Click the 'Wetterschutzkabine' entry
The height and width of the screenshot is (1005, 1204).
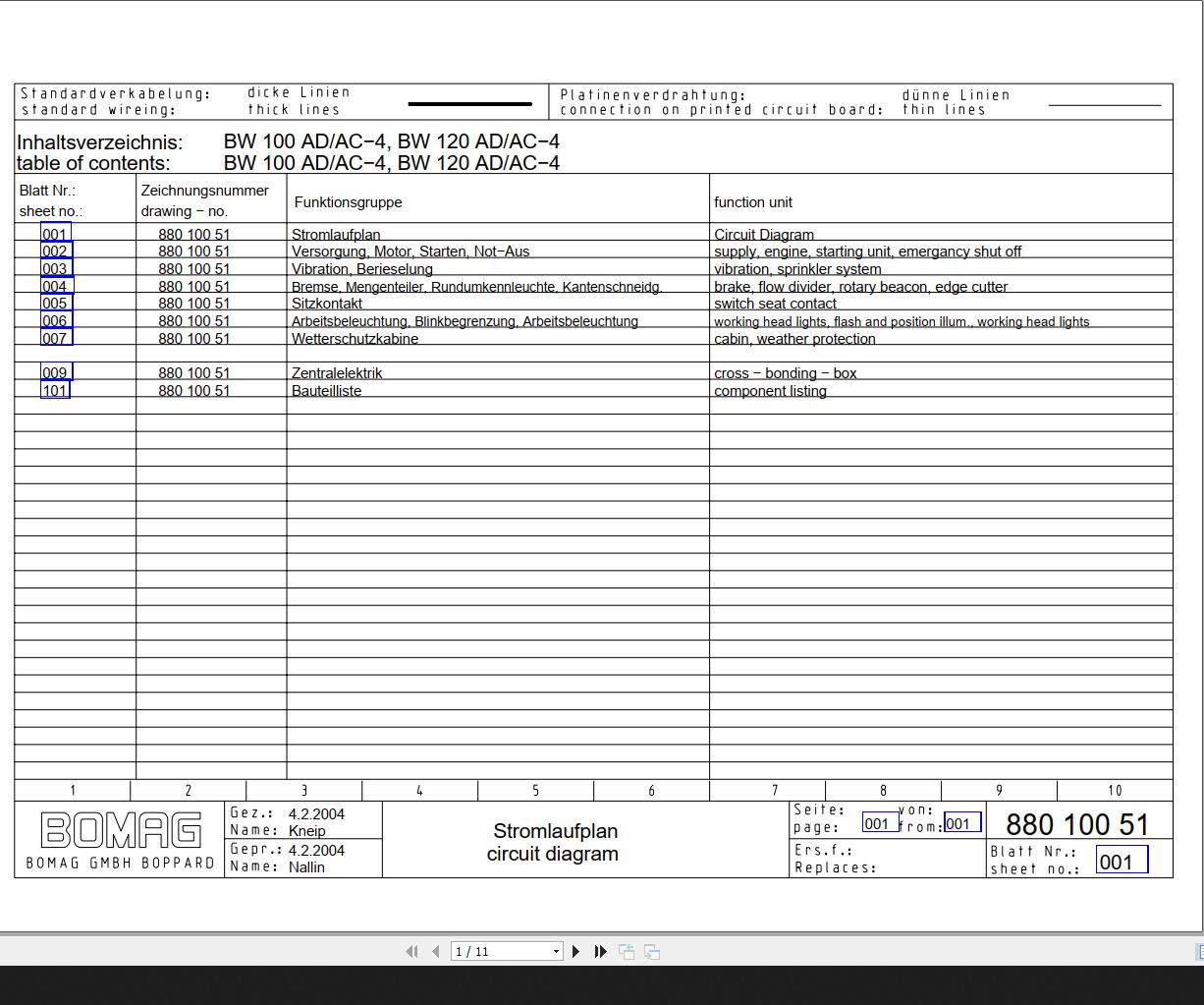(x=355, y=339)
